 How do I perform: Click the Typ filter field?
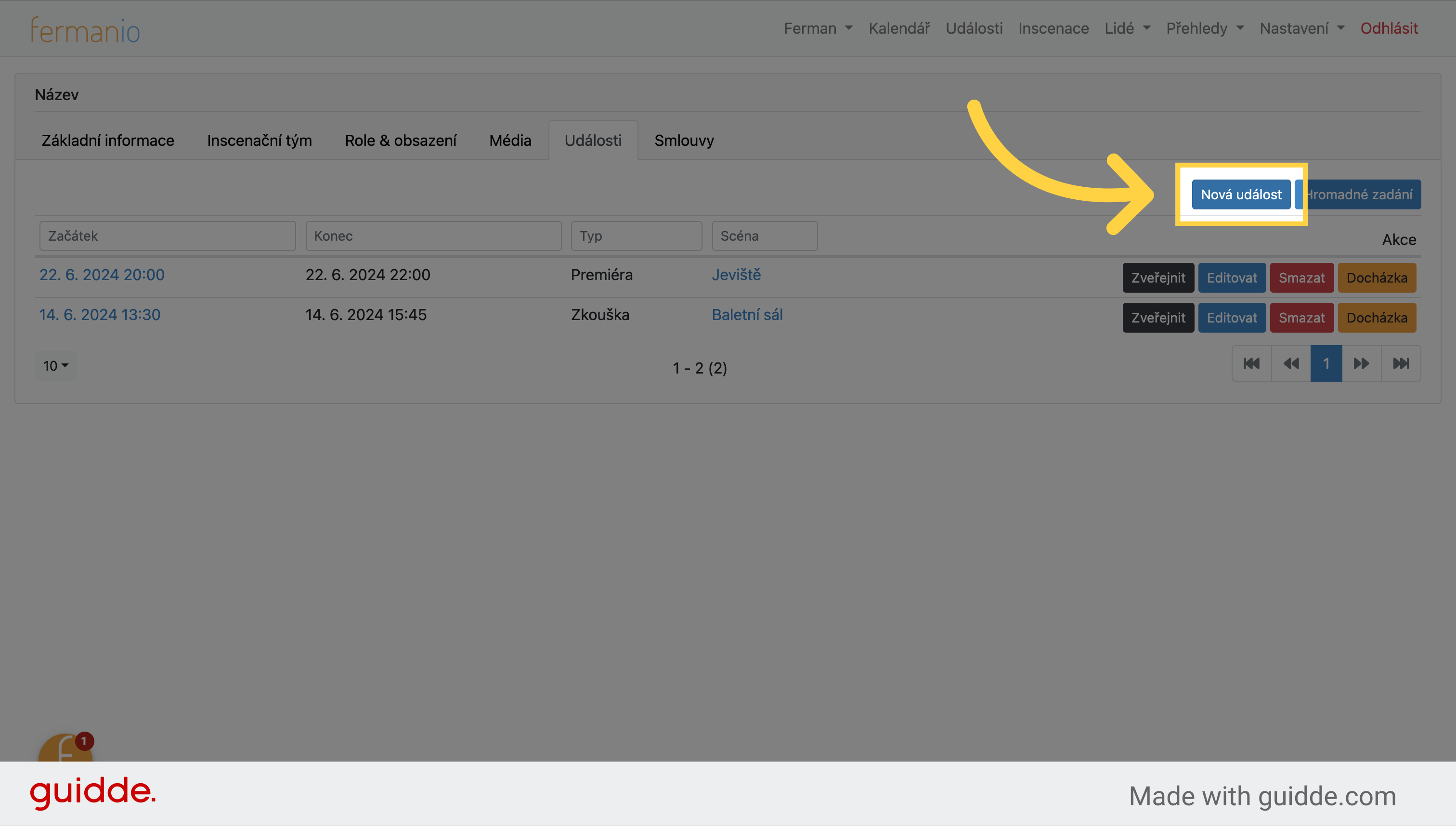(x=637, y=236)
